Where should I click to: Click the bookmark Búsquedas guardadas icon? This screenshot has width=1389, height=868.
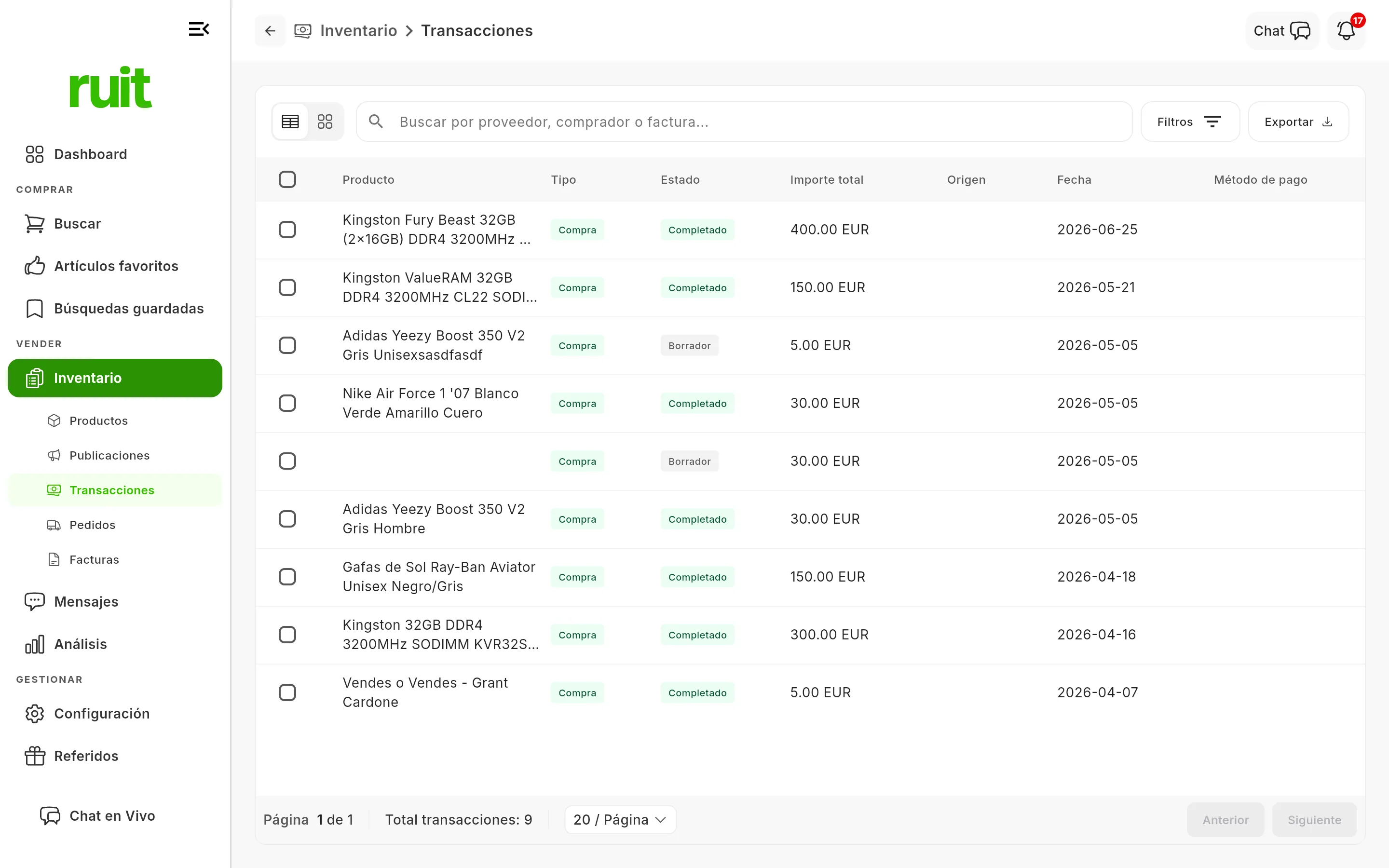click(34, 308)
